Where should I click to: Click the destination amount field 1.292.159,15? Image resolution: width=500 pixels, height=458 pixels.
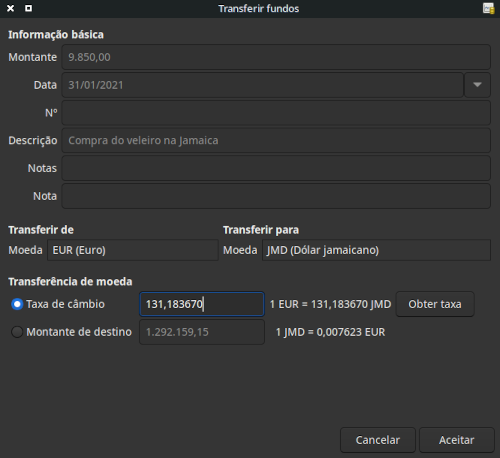click(x=202, y=332)
